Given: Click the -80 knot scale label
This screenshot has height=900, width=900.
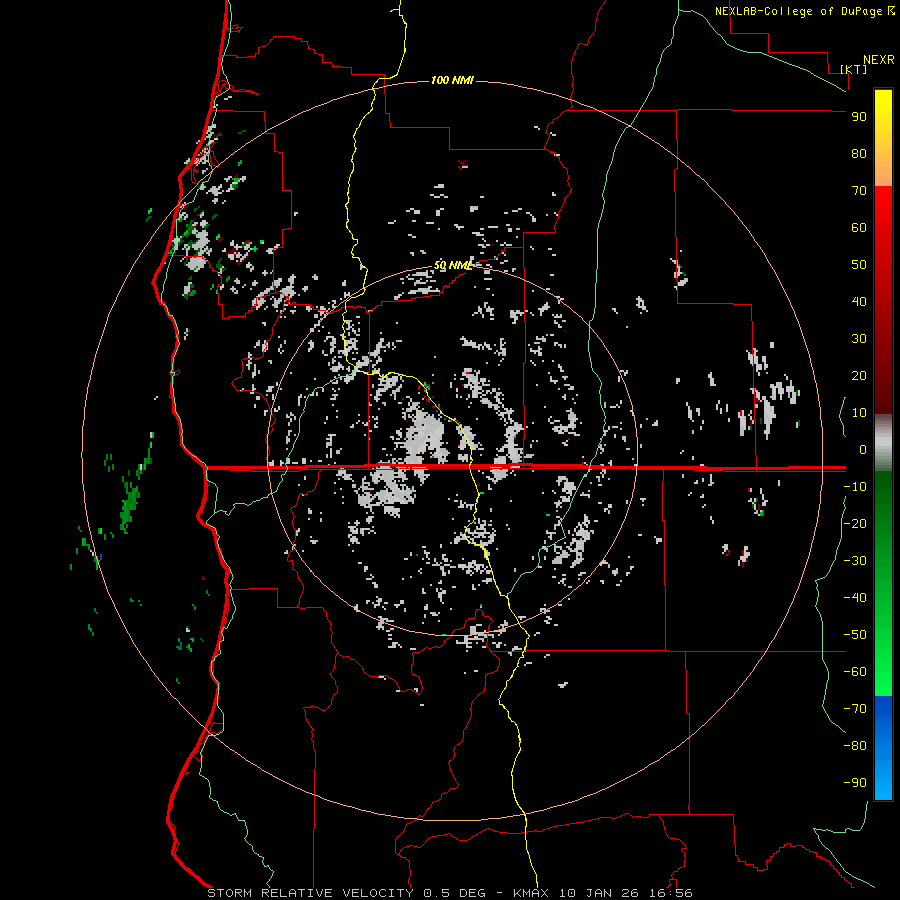Looking at the screenshot, I should point(855,746).
